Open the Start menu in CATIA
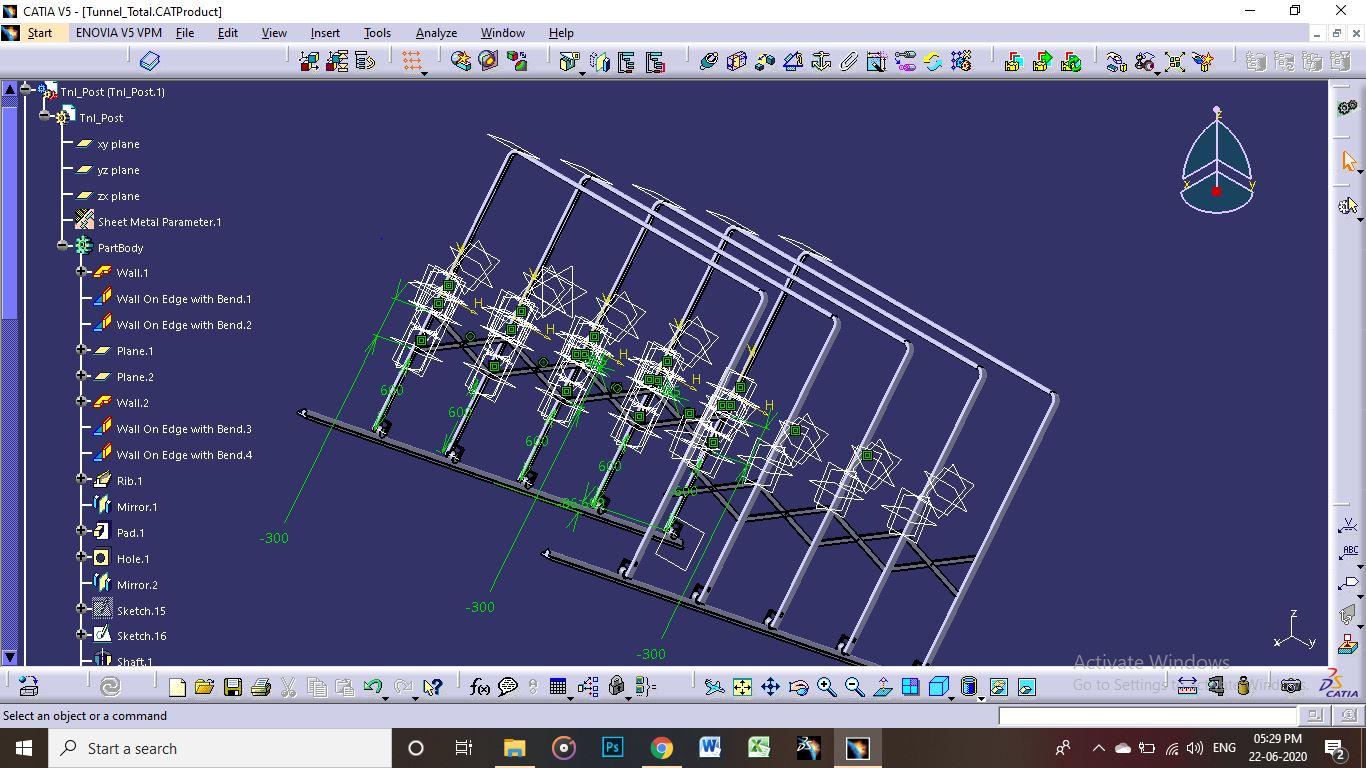The image size is (1366, 768). pos(40,33)
